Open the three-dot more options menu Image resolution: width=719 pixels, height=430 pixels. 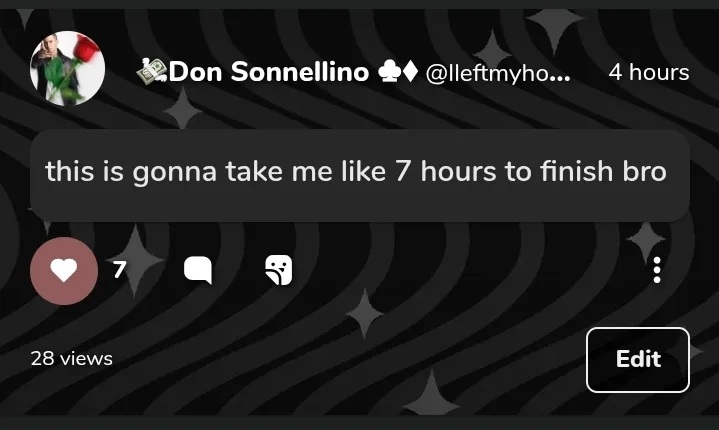[657, 270]
